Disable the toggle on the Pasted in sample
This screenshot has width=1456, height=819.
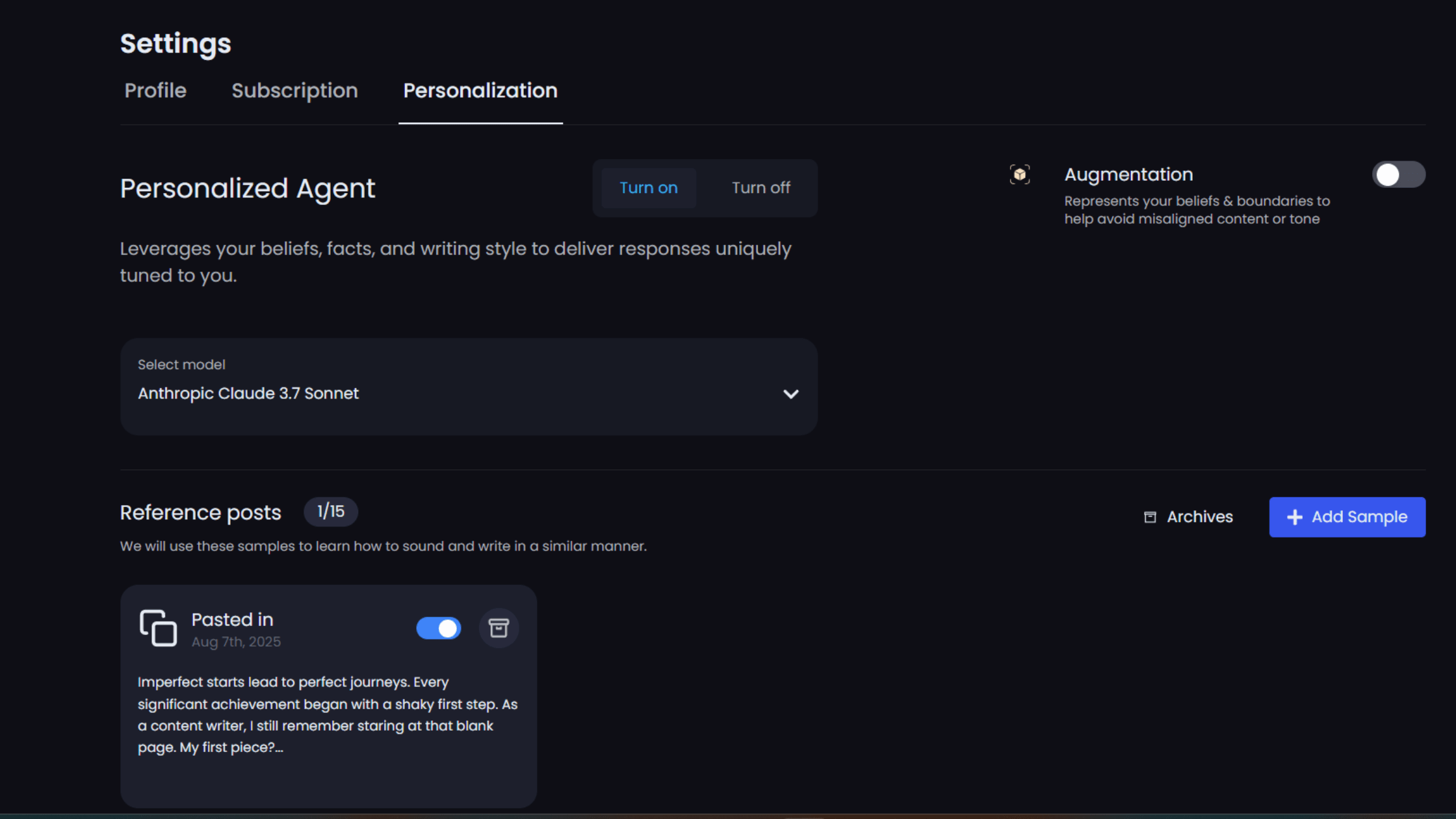tap(439, 628)
